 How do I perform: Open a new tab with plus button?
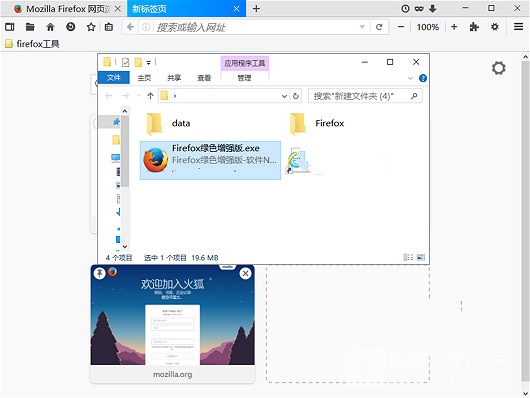[x=256, y=9]
